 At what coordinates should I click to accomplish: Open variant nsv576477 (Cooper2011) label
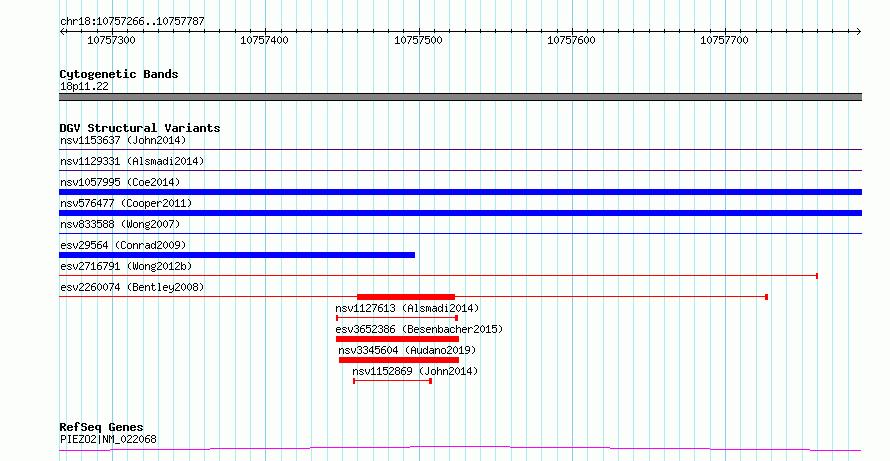[x=126, y=203]
